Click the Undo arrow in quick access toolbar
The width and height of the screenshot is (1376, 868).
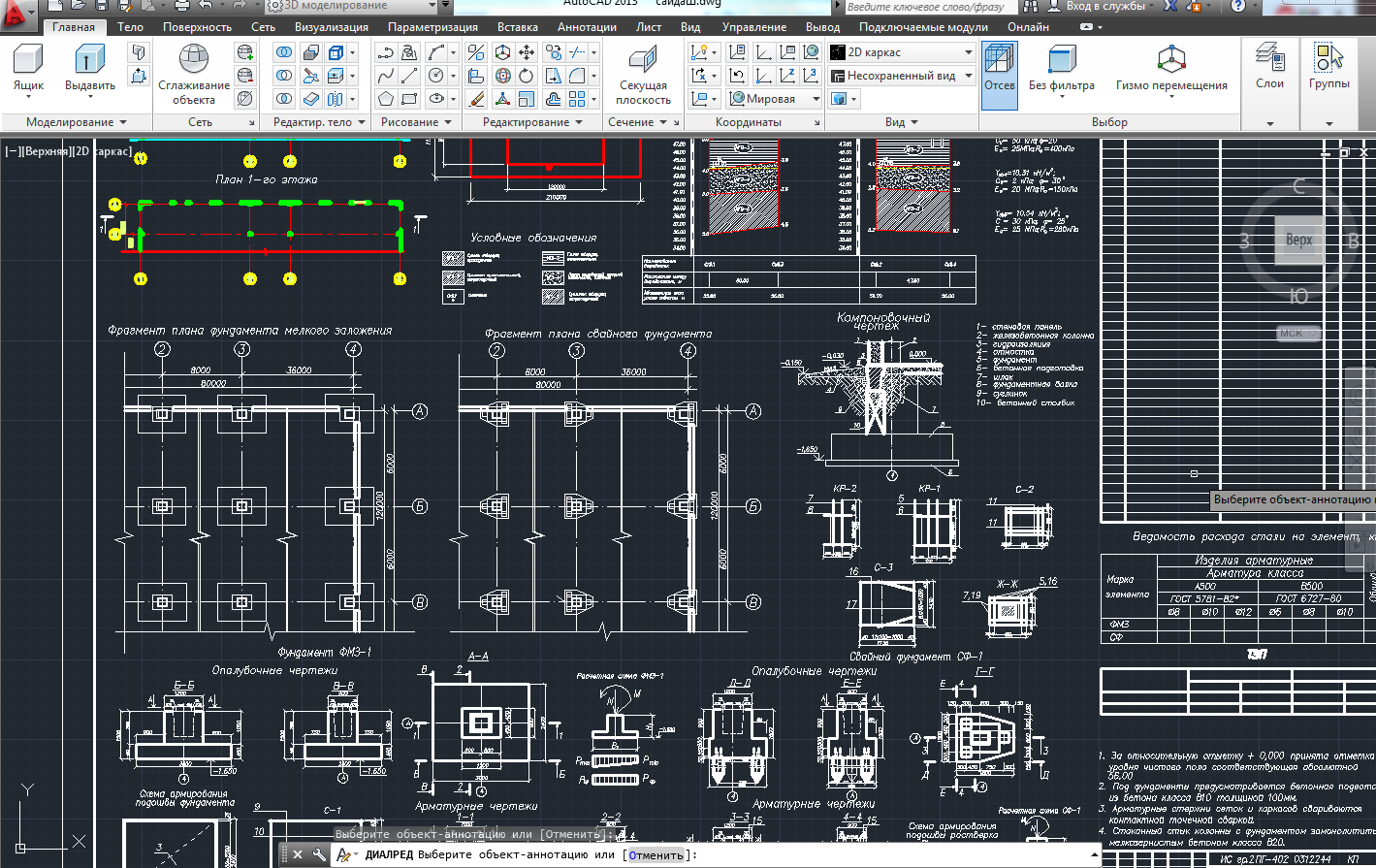pyautogui.click(x=207, y=7)
